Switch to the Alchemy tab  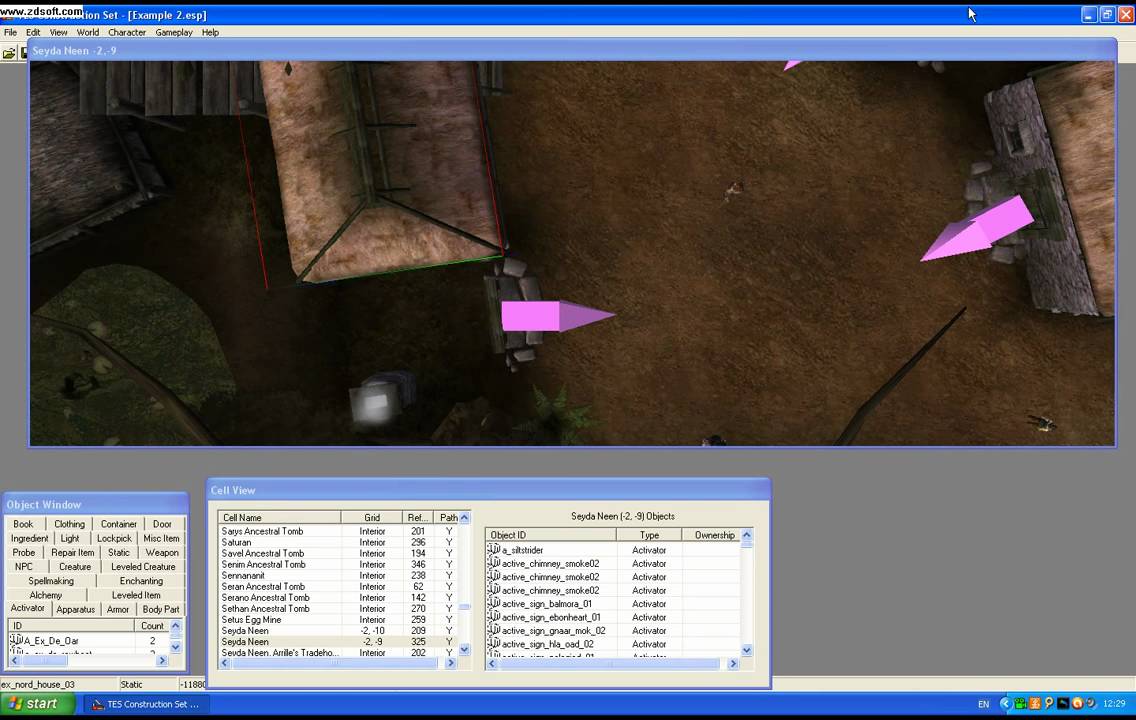(x=46, y=595)
